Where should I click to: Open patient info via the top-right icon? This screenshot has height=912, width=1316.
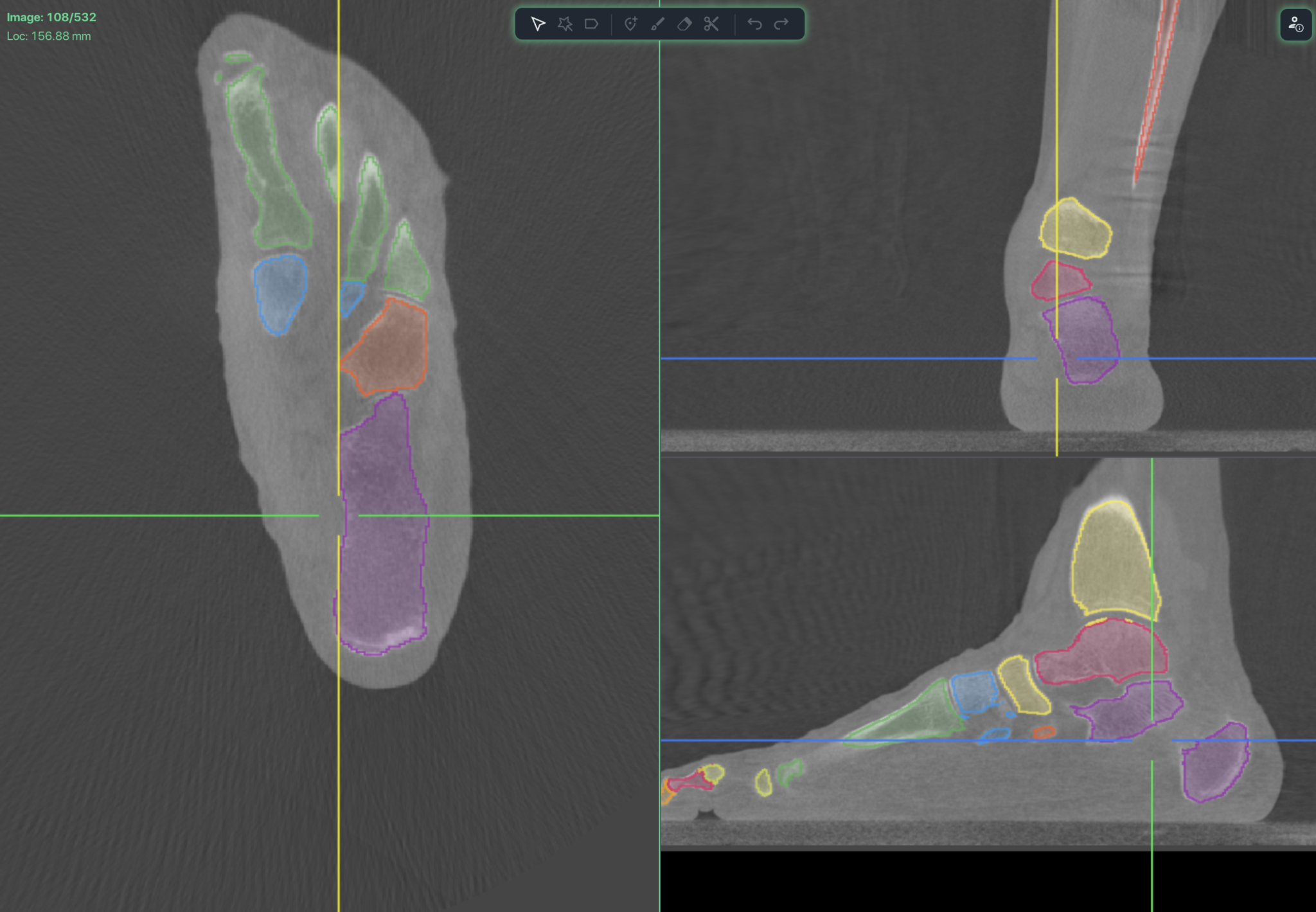(1296, 25)
